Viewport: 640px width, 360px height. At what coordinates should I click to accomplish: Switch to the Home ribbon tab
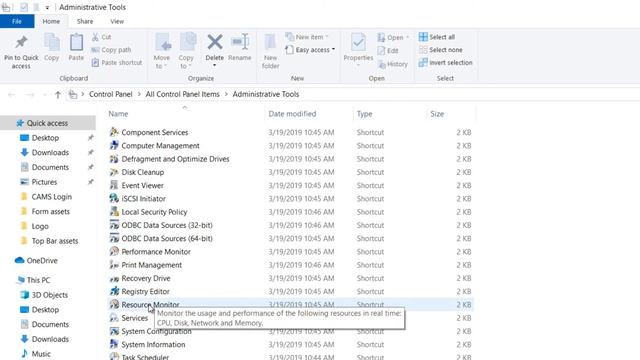pyautogui.click(x=51, y=21)
